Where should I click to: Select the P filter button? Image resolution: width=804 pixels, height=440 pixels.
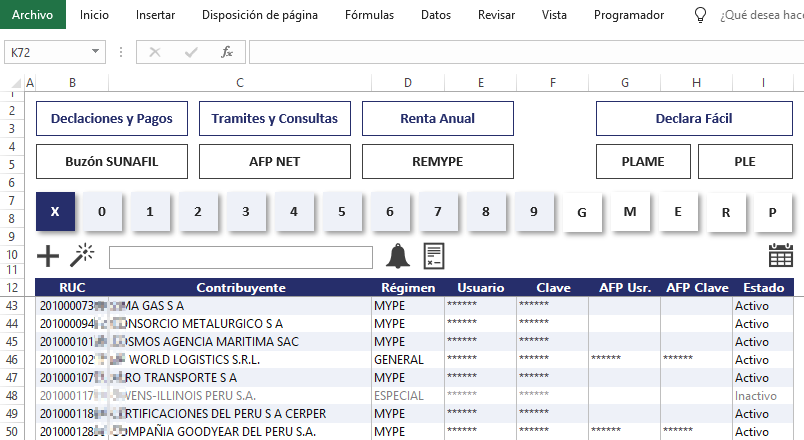tap(773, 212)
